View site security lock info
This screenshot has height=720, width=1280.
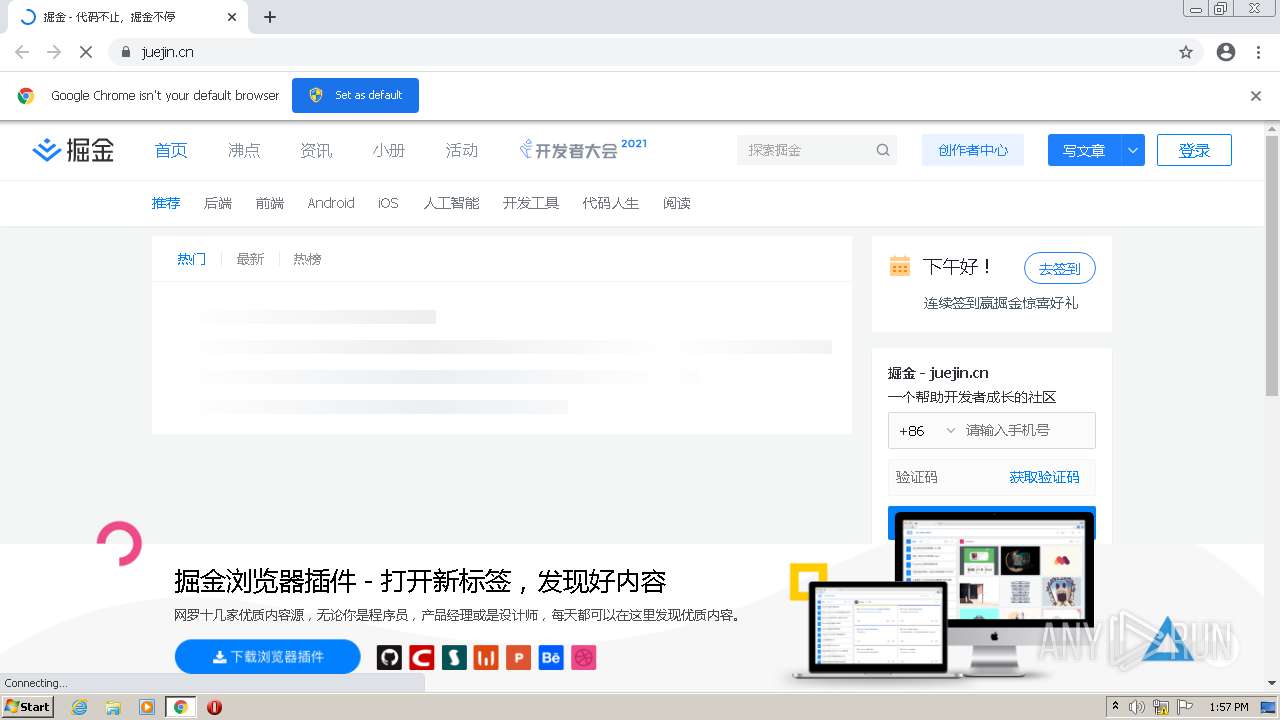pyautogui.click(x=126, y=52)
